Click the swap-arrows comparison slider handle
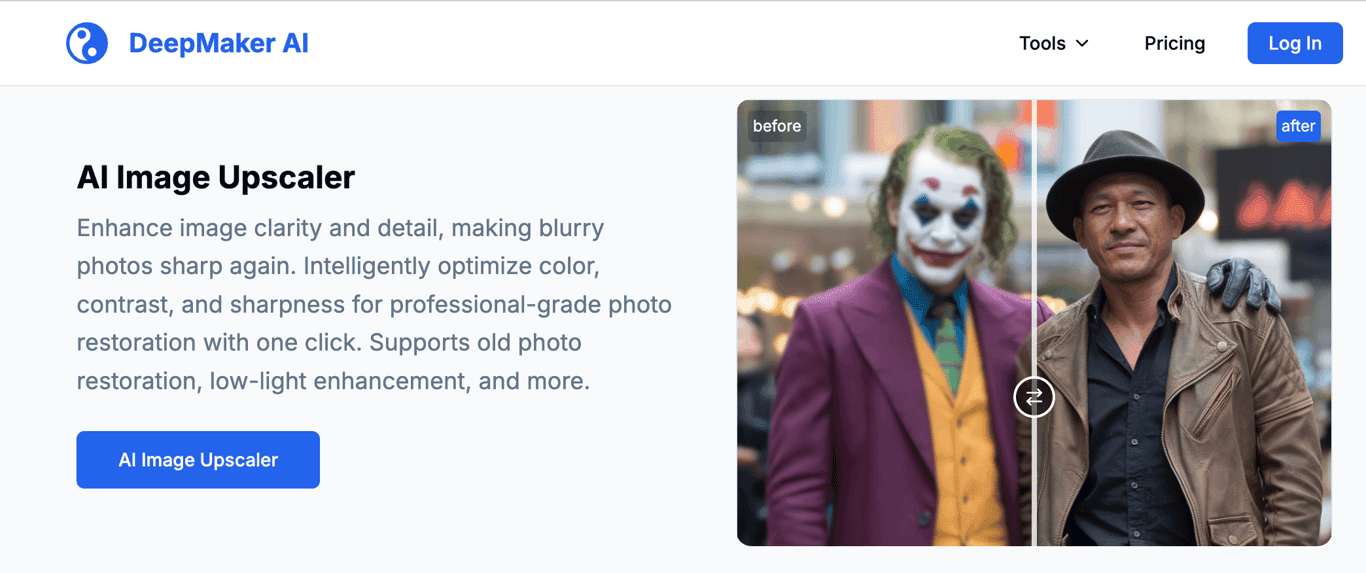The height and width of the screenshot is (573, 1366). 1034,397
